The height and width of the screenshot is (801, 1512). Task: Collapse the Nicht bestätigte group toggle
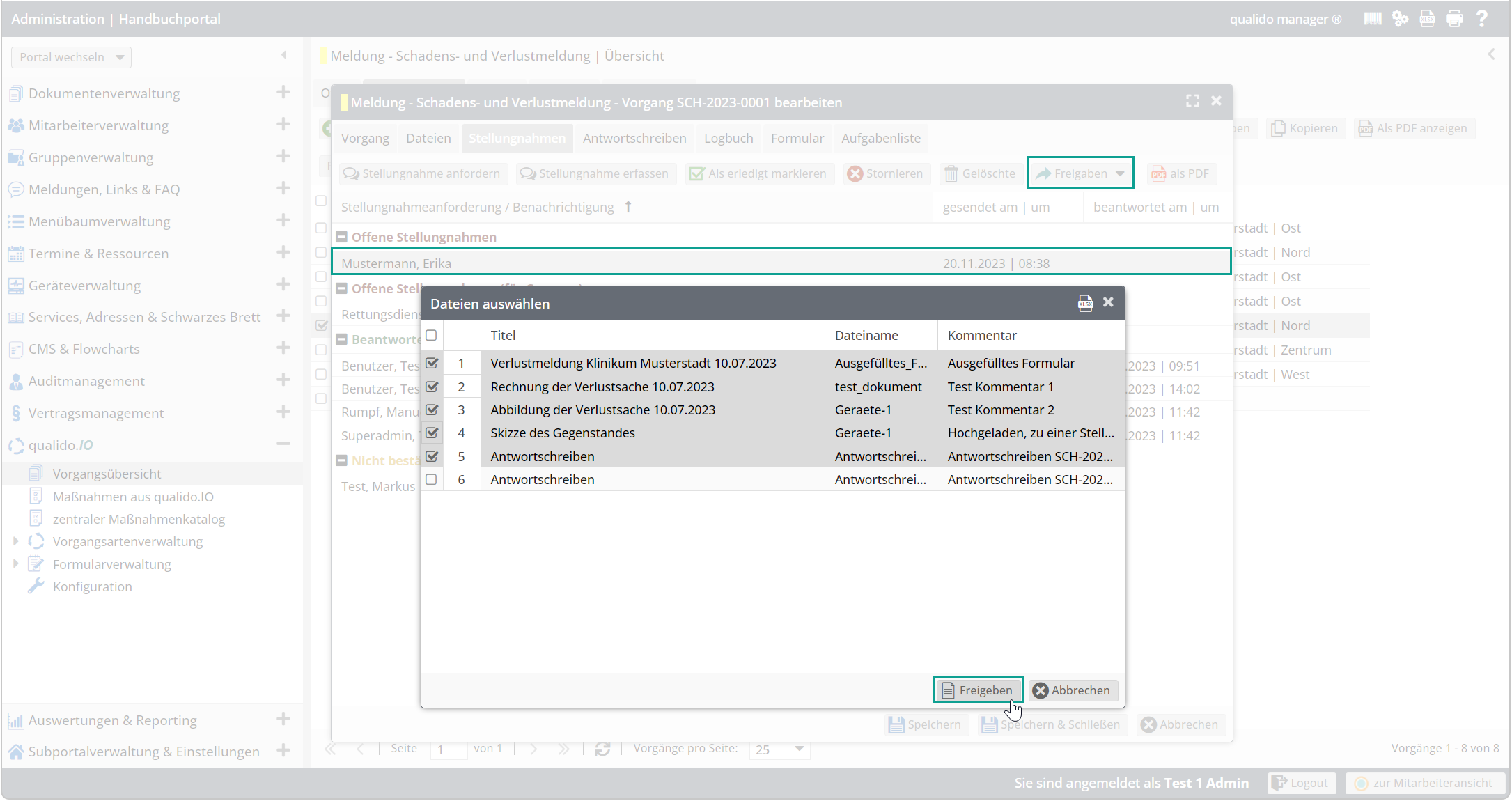pyautogui.click(x=342, y=460)
